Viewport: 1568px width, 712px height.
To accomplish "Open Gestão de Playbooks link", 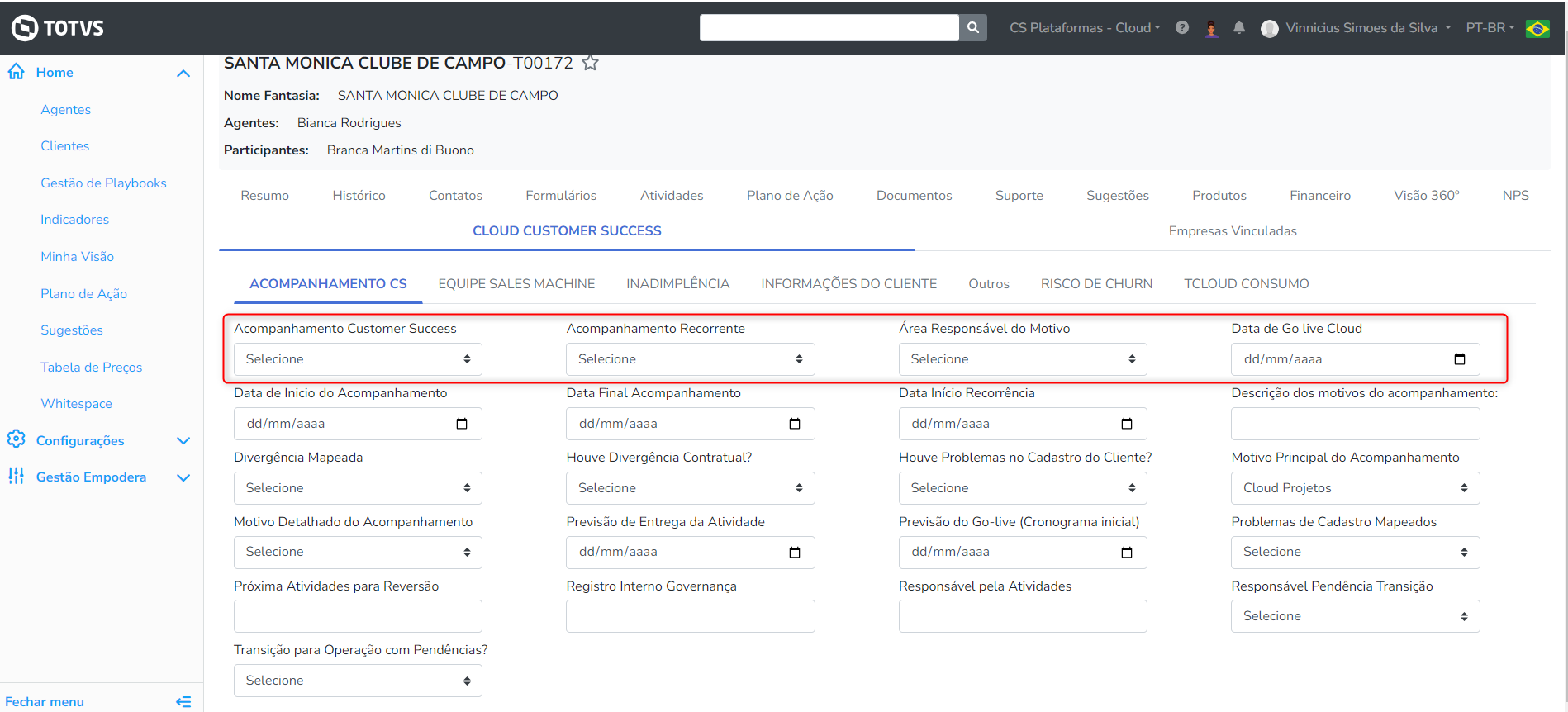I will [103, 183].
